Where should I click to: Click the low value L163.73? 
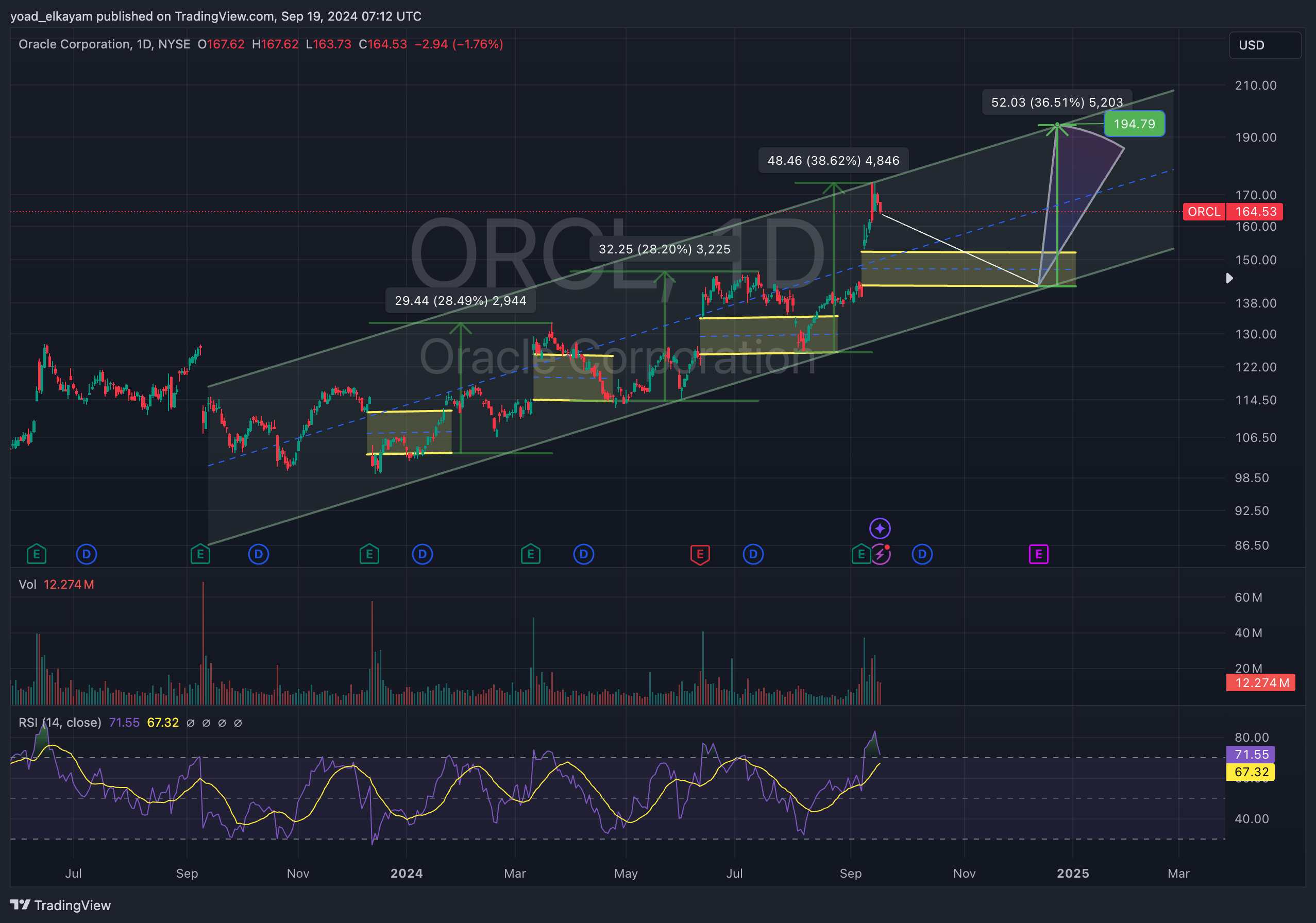[x=328, y=44]
